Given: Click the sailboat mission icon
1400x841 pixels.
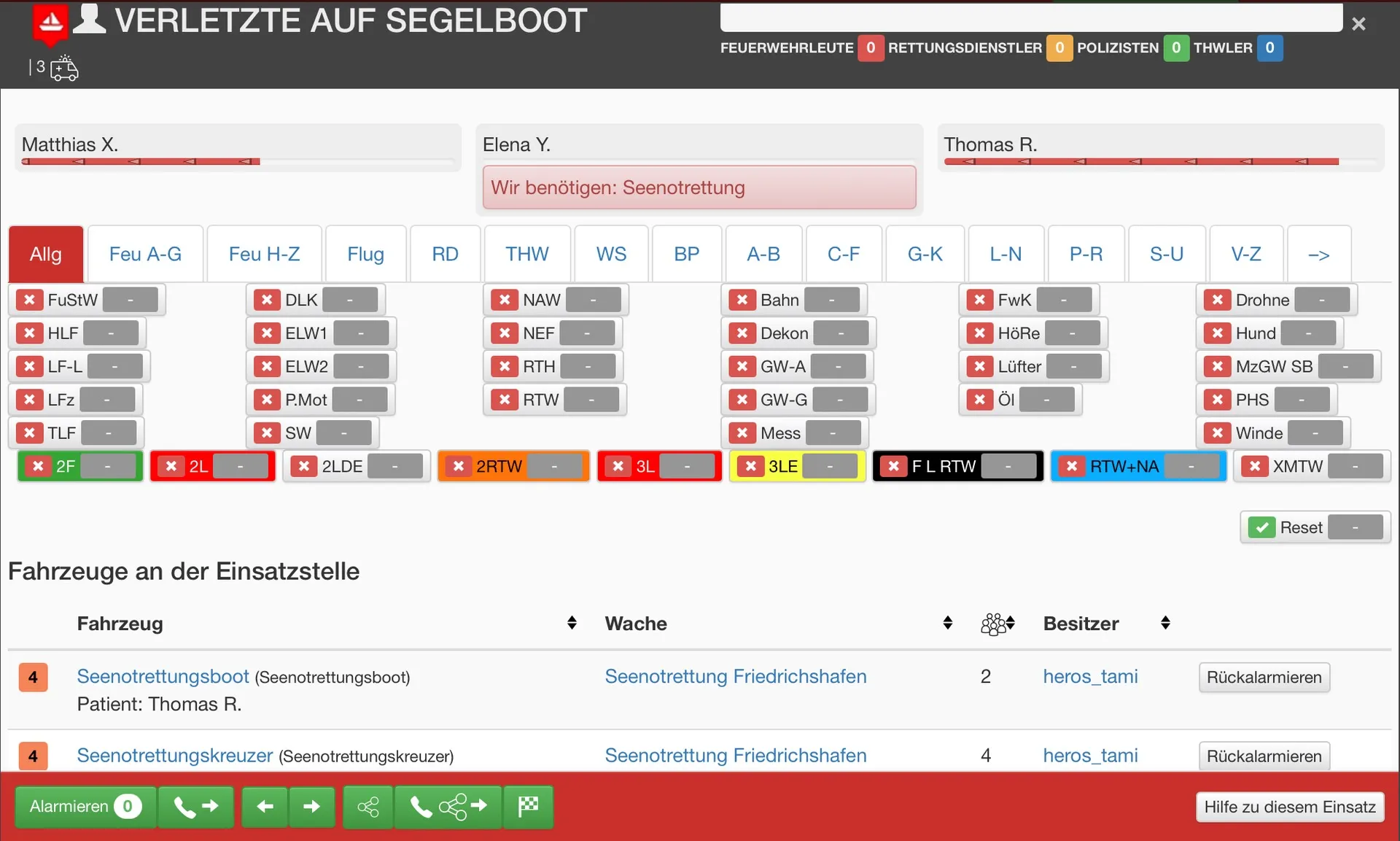Looking at the screenshot, I should pyautogui.click(x=50, y=22).
